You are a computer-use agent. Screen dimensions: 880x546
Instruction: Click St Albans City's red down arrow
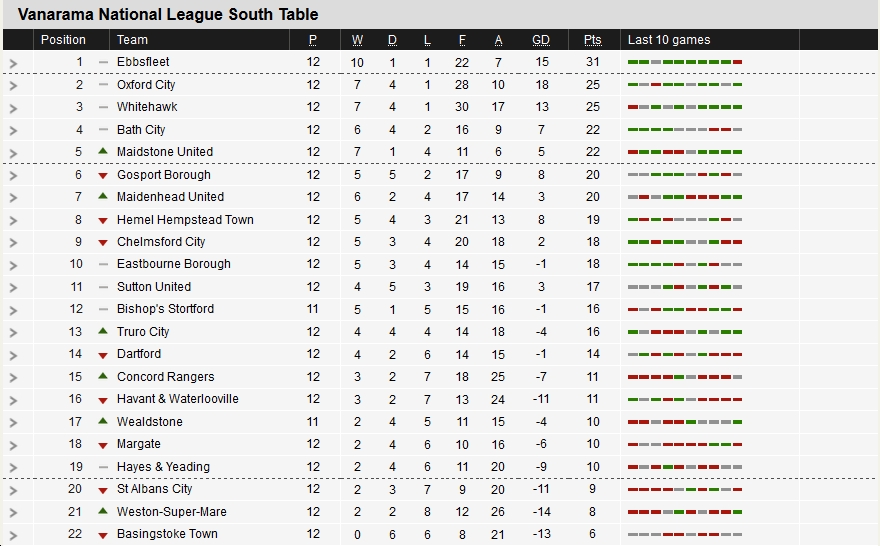pyautogui.click(x=103, y=490)
